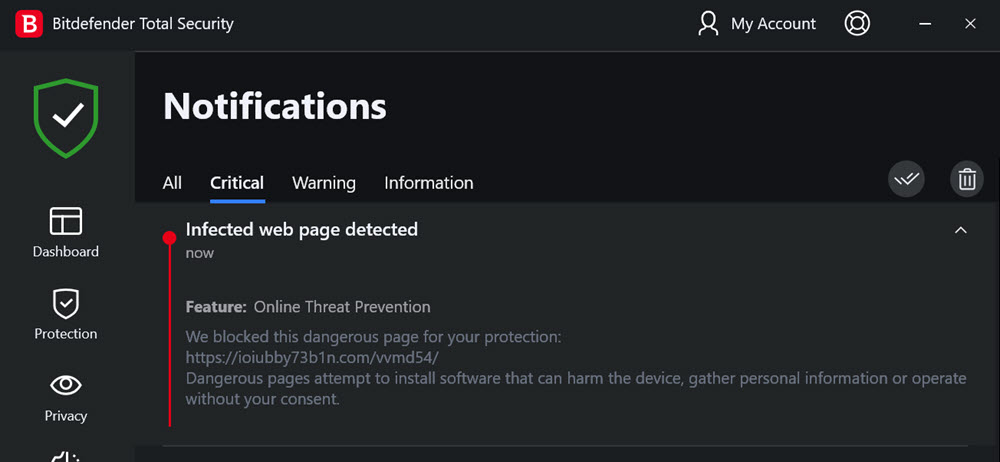
Task: Click the red critical notification dot
Action: pos(169,238)
